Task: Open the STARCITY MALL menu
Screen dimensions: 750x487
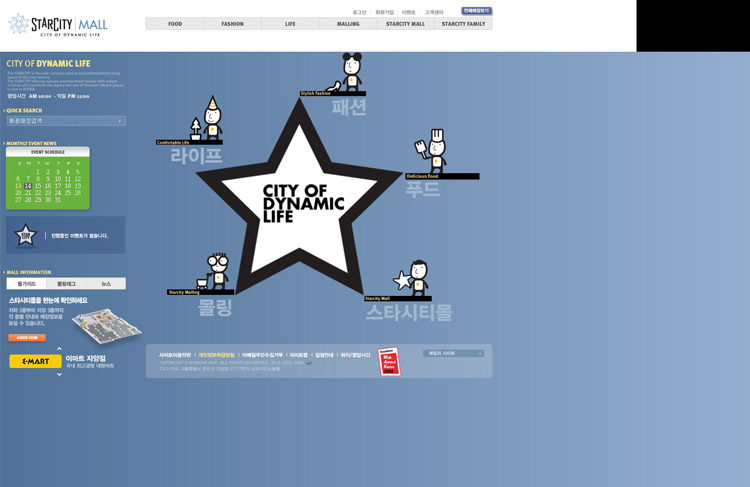Action: pyautogui.click(x=405, y=24)
